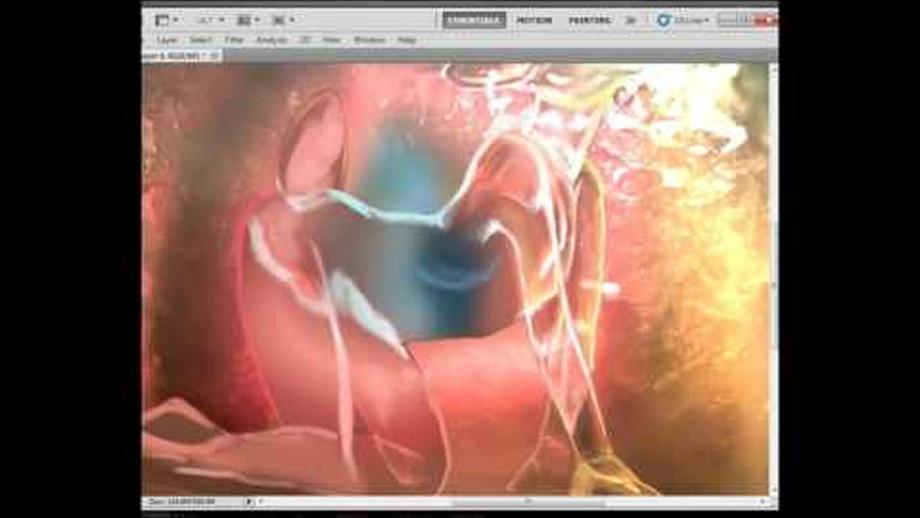
Task: Click the arrange documents icon
Action: [243, 20]
